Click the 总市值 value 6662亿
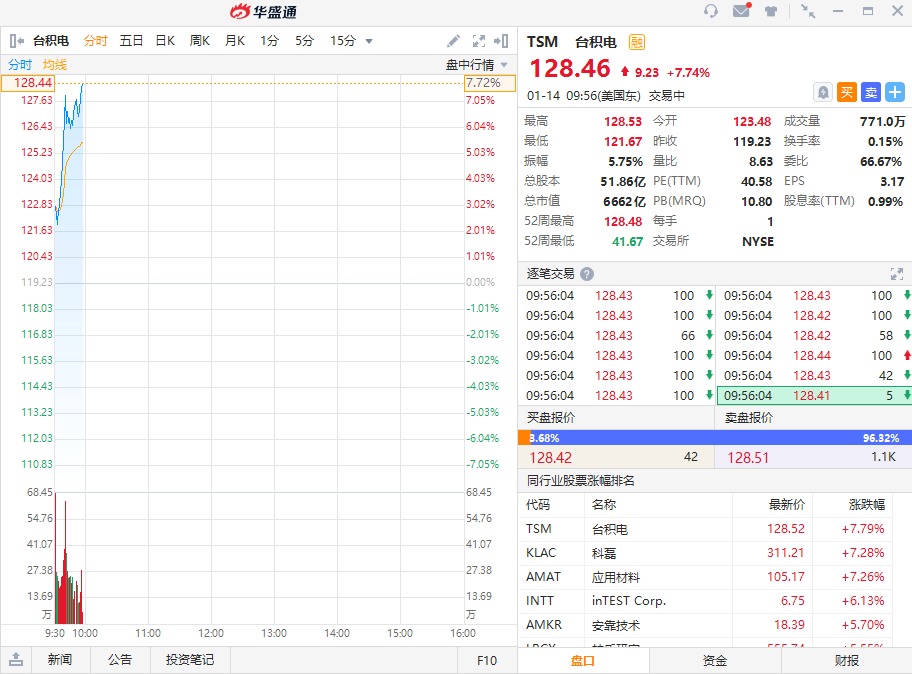The image size is (912, 674). pos(624,201)
